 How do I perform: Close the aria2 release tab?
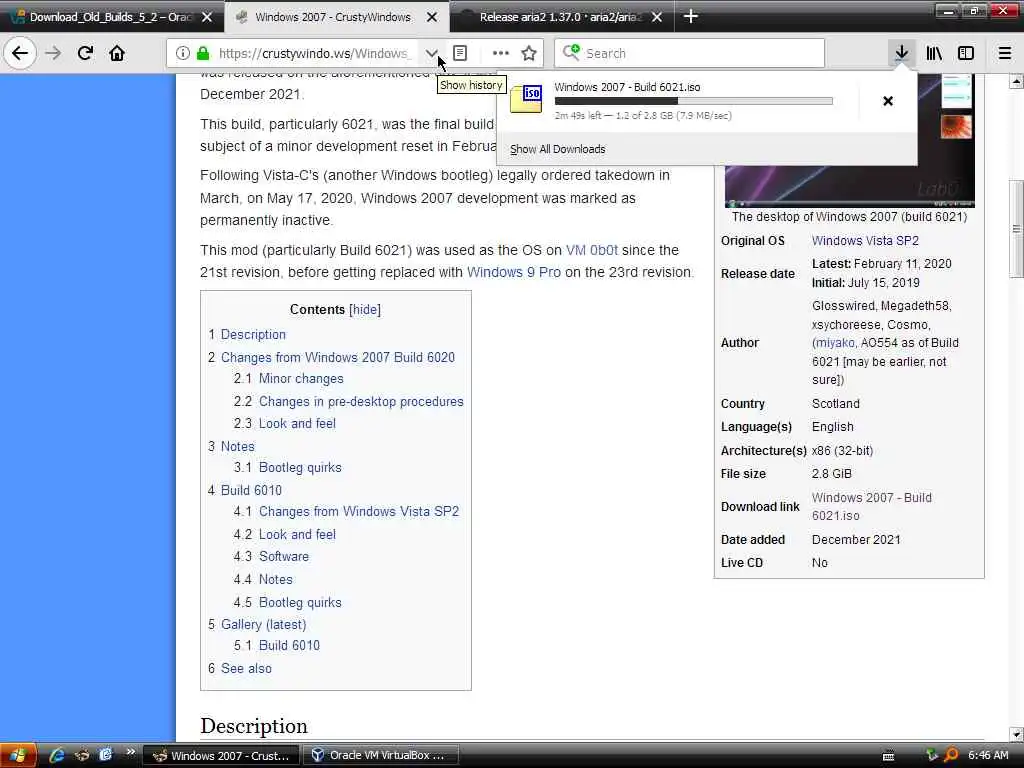[657, 17]
